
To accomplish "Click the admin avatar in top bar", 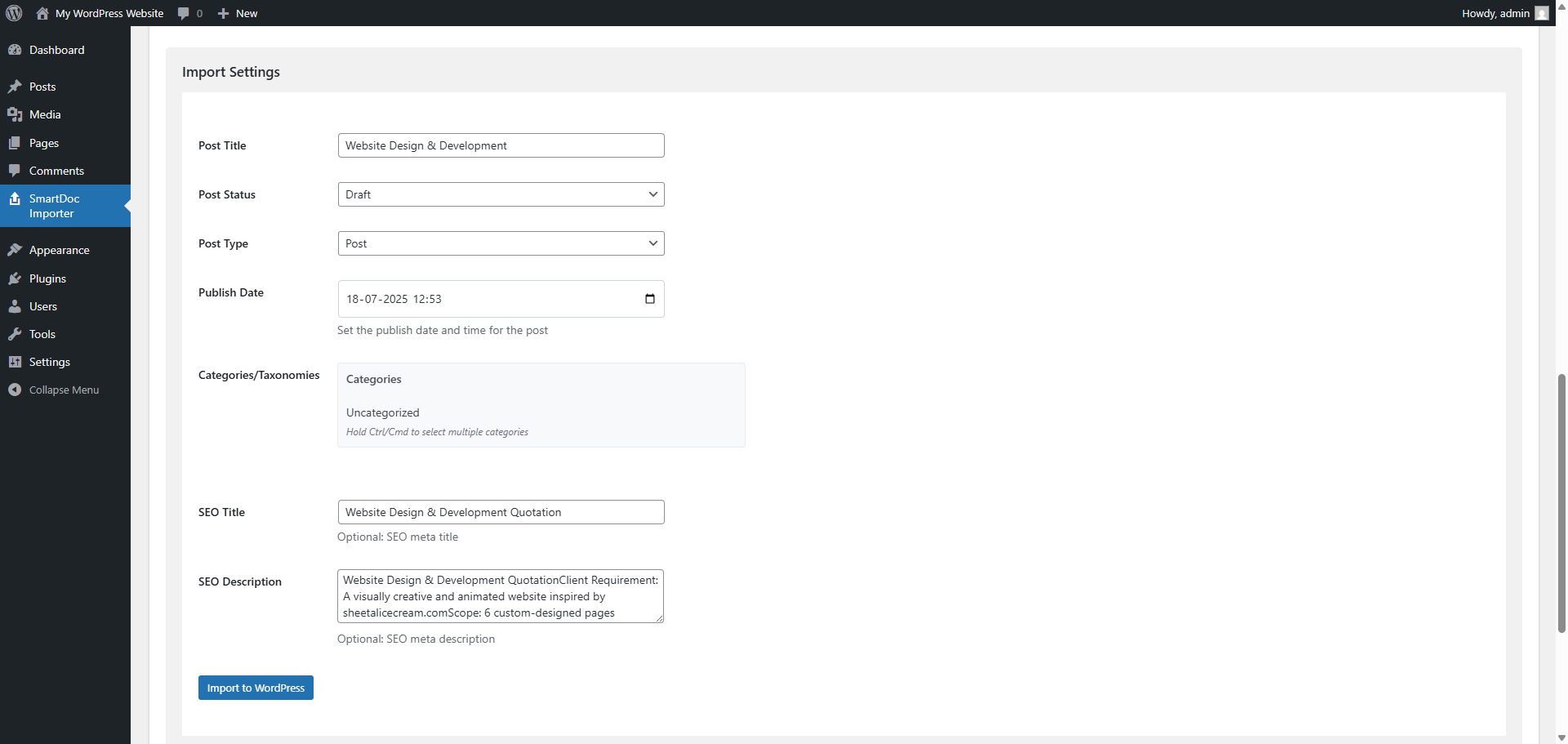I will pos(1541,13).
